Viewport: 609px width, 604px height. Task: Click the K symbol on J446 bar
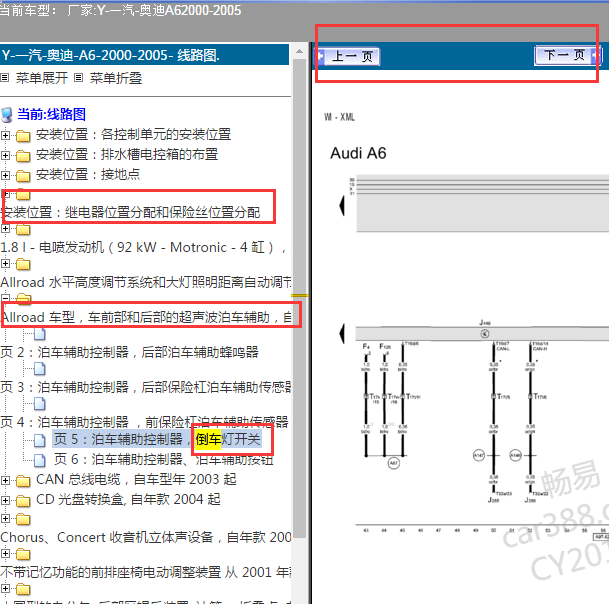click(485, 334)
